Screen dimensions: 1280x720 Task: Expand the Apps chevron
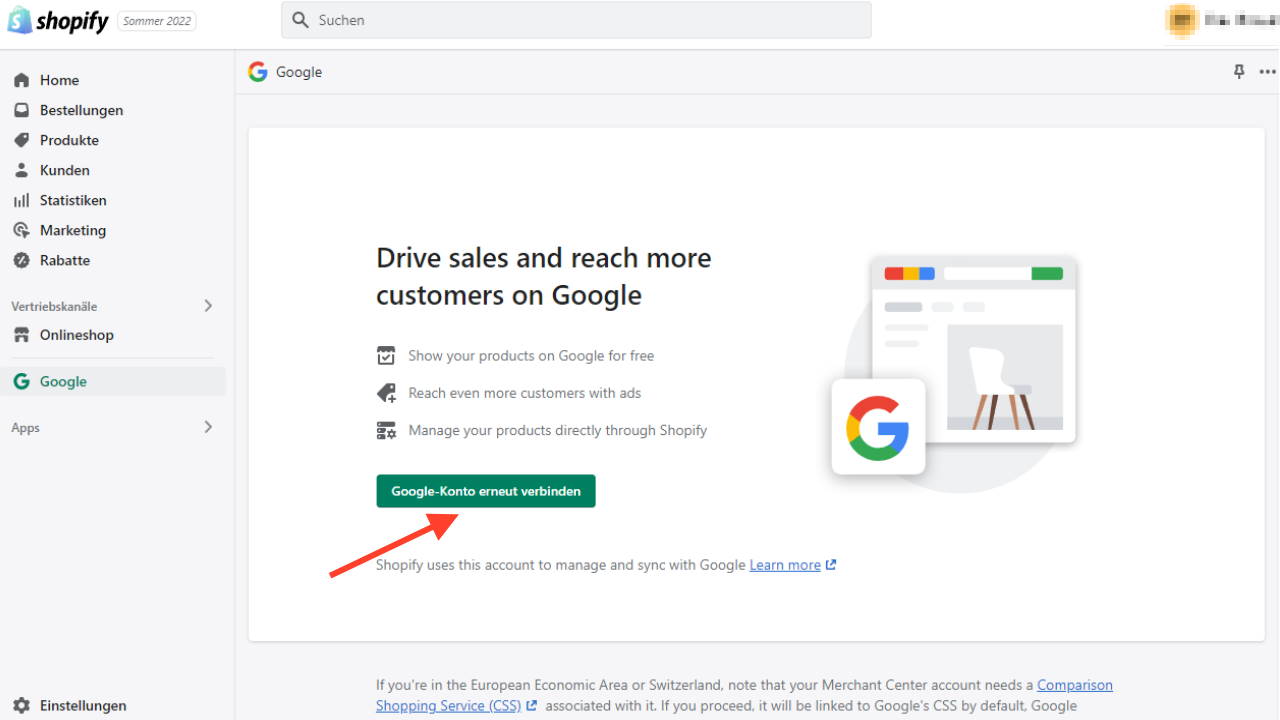(x=208, y=427)
